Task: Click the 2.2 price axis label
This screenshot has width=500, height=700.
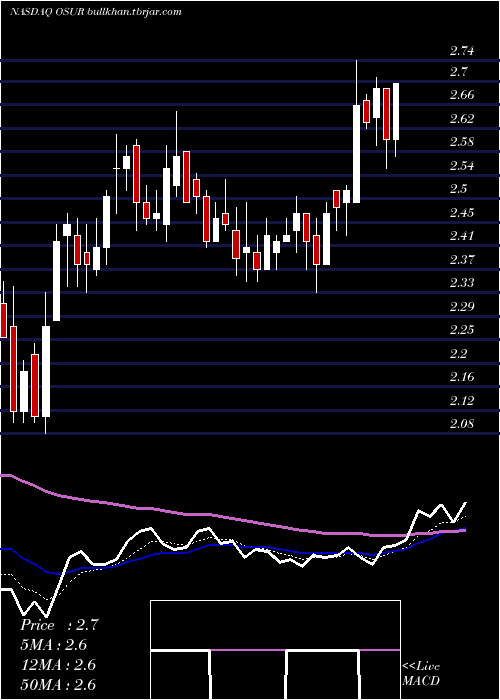Action: pos(459,354)
